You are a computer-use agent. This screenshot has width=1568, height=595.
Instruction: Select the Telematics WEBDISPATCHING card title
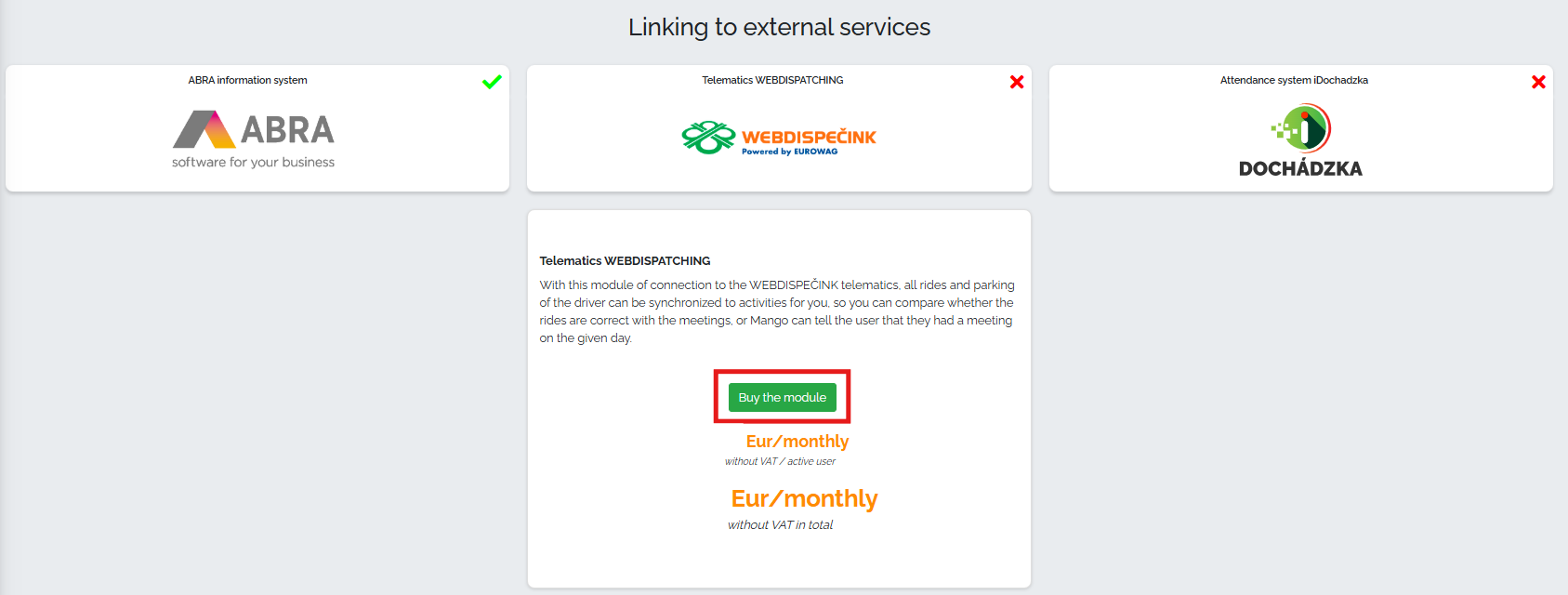pos(772,80)
